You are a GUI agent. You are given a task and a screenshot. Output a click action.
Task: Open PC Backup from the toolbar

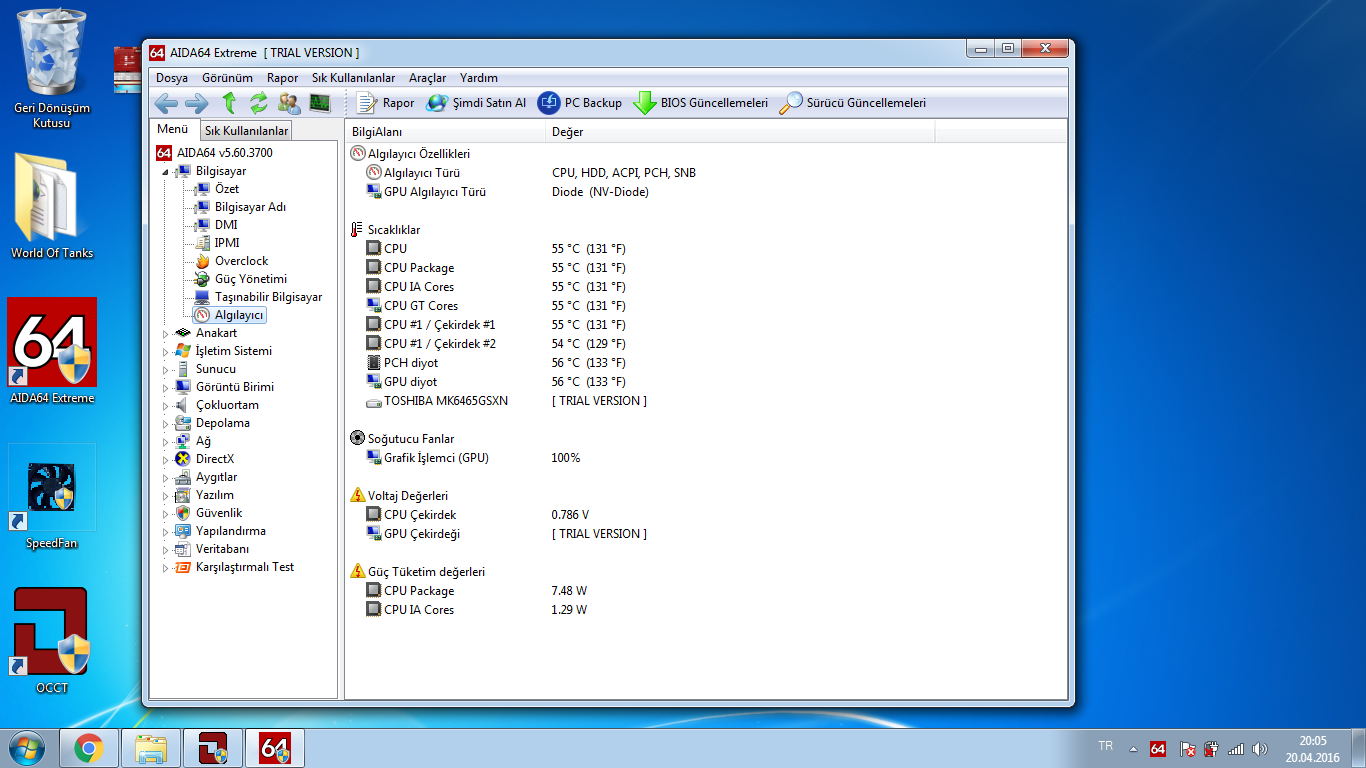(x=580, y=102)
